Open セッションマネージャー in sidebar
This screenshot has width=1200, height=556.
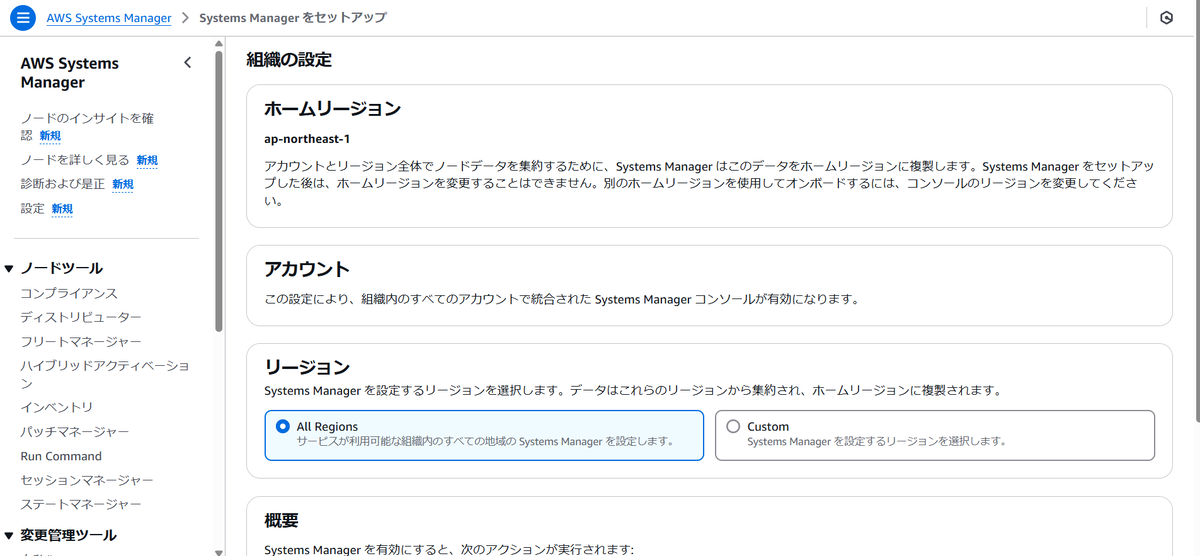[x=87, y=481]
